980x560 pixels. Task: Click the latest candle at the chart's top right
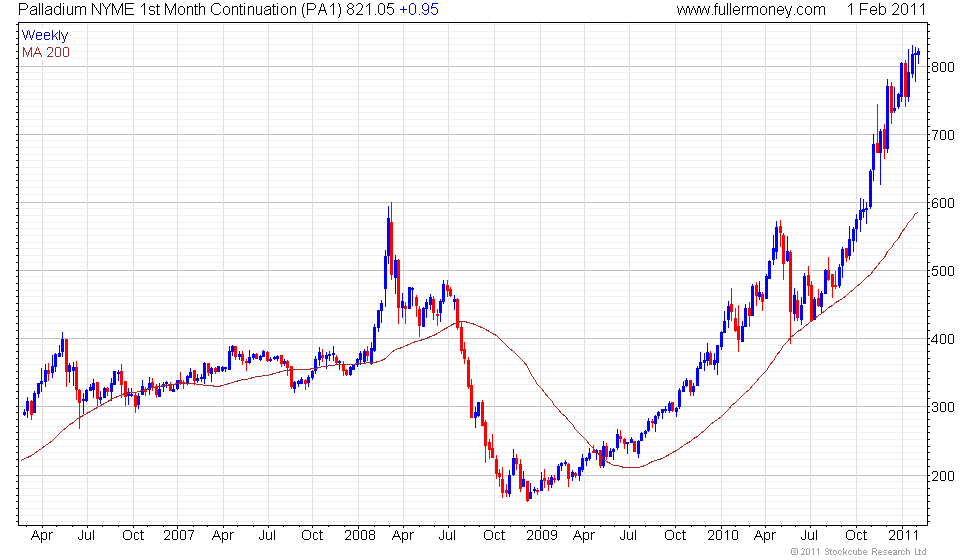coord(918,57)
